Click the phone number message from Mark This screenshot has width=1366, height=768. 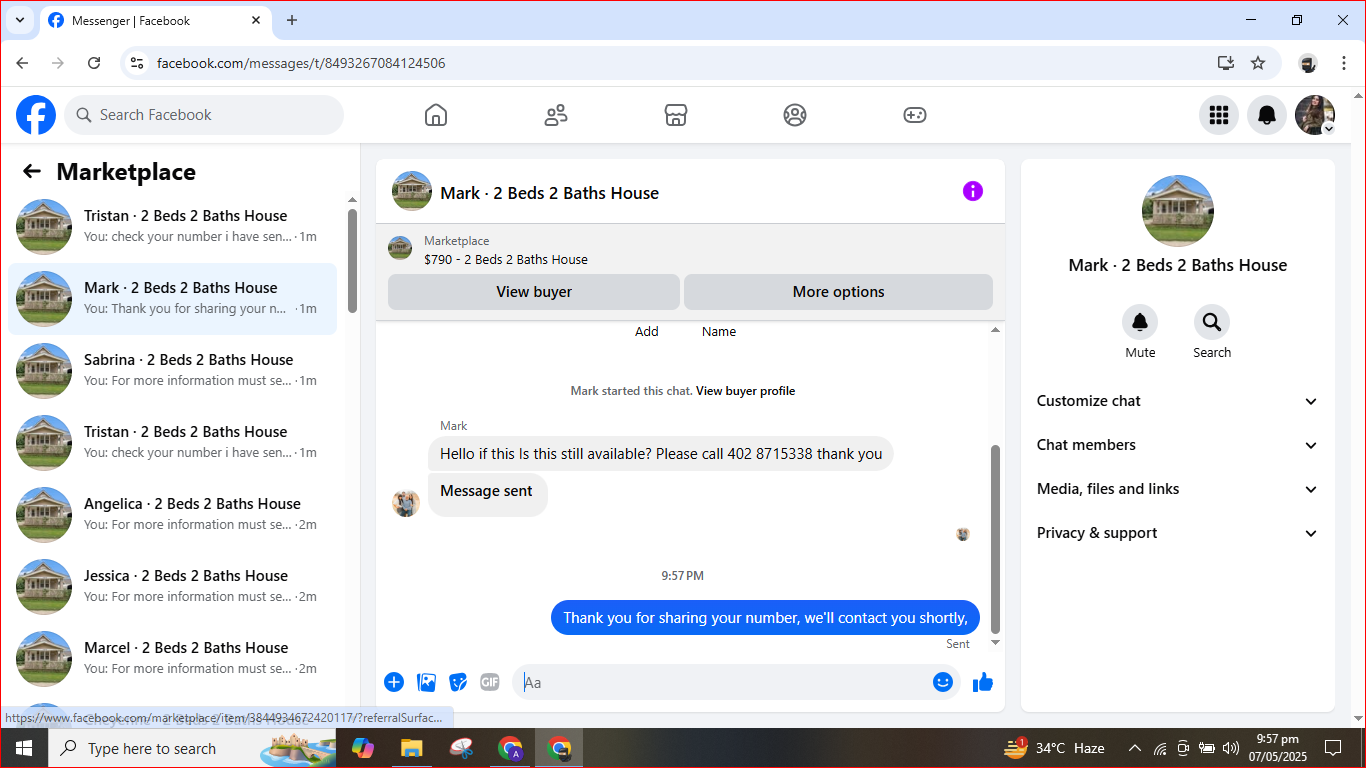(x=661, y=454)
